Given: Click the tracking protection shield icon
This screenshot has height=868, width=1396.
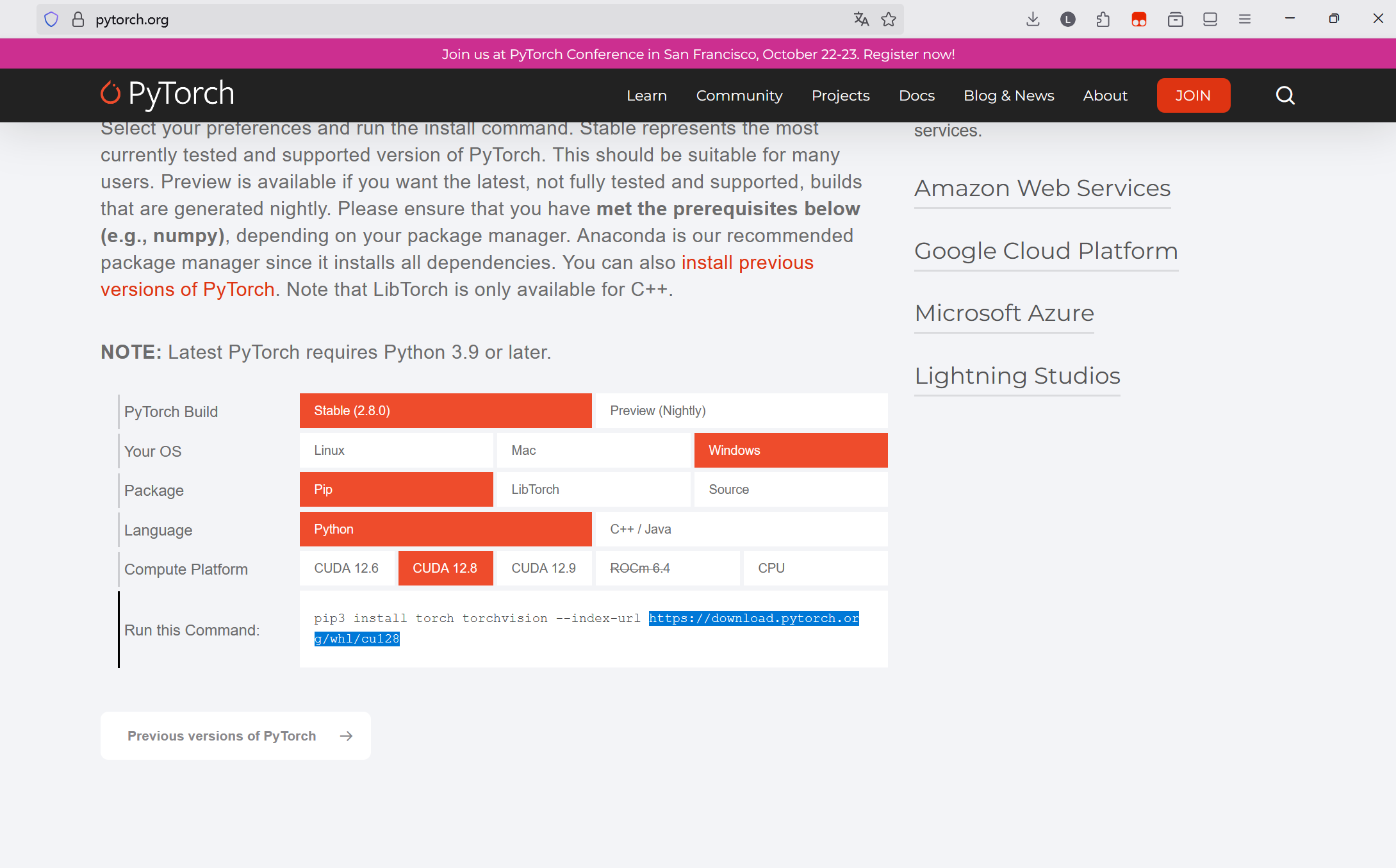Looking at the screenshot, I should point(51,19).
